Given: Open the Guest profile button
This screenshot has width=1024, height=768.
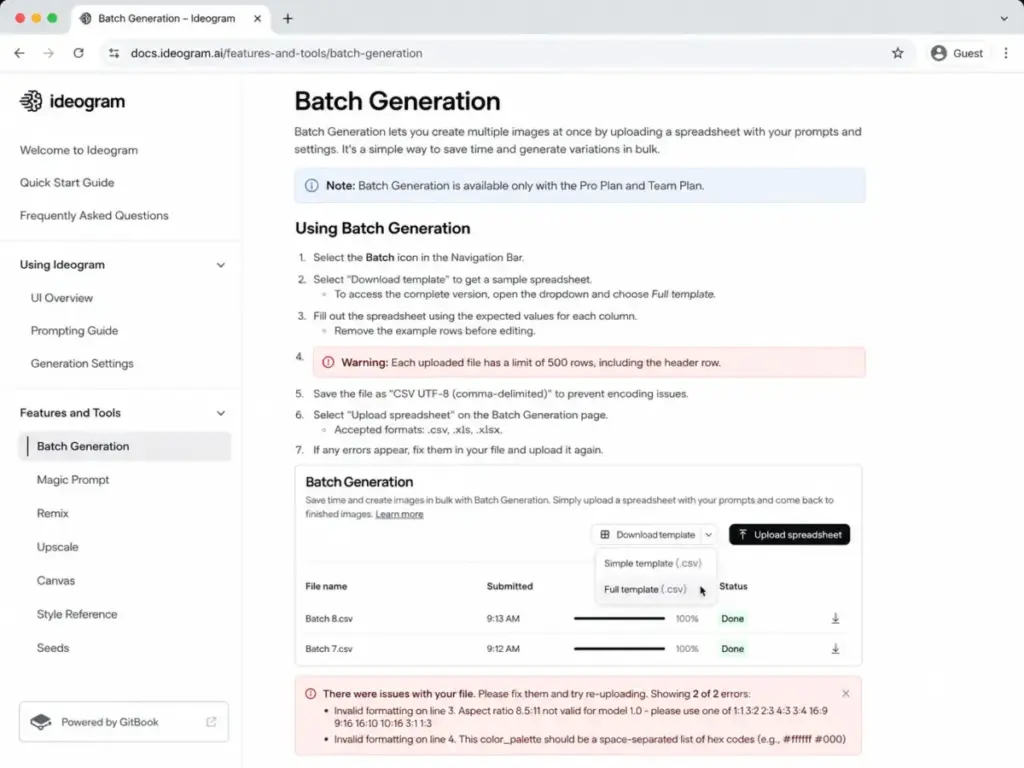Looking at the screenshot, I should point(957,53).
